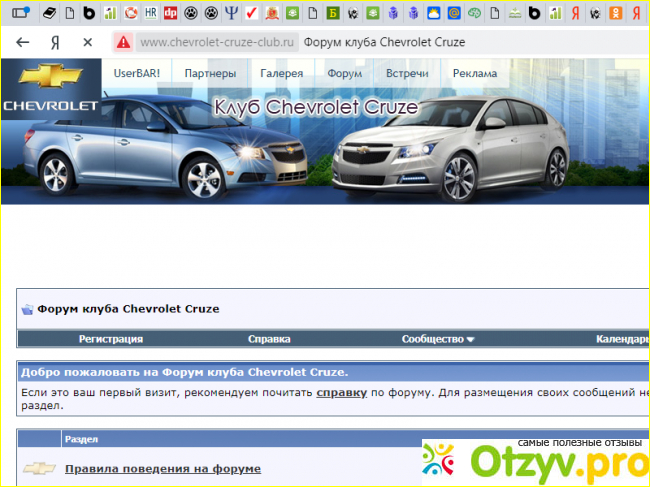Open the red 'dp' bookmark icon
650x487 pixels.
[171, 13]
